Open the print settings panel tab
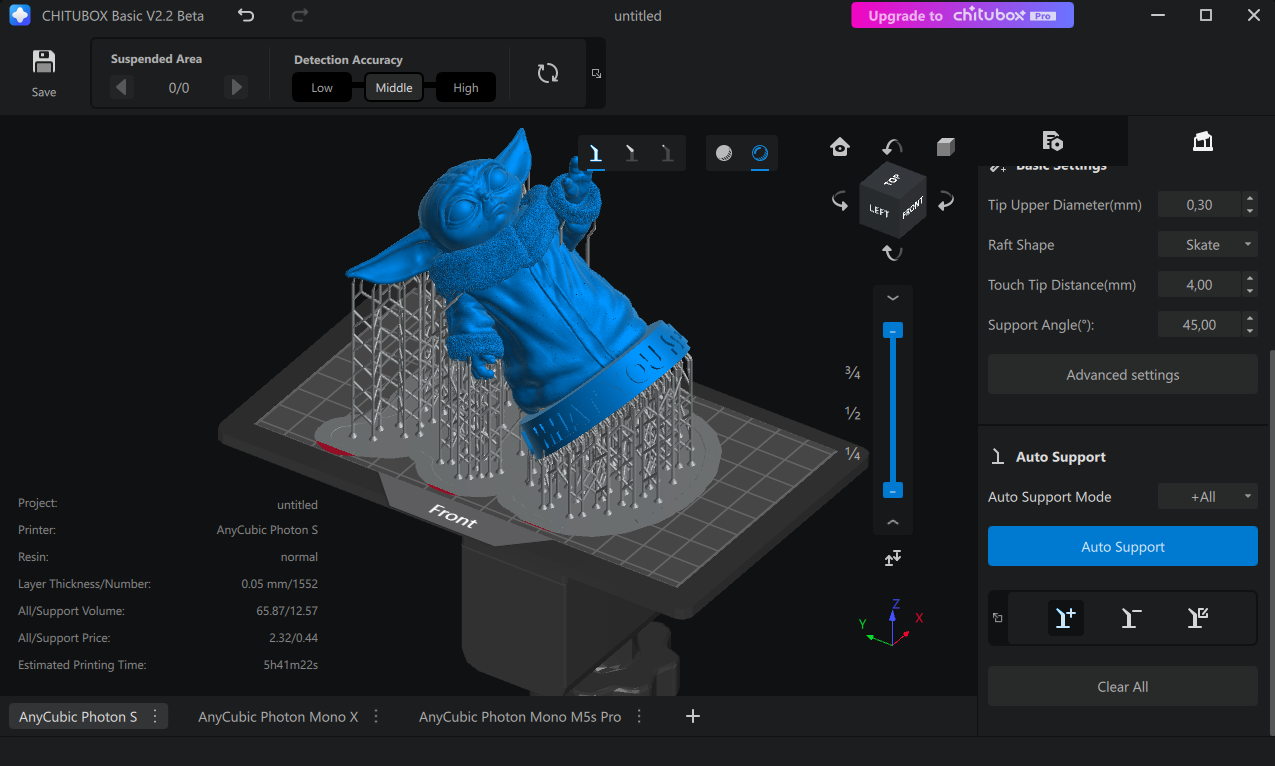 [1051, 141]
